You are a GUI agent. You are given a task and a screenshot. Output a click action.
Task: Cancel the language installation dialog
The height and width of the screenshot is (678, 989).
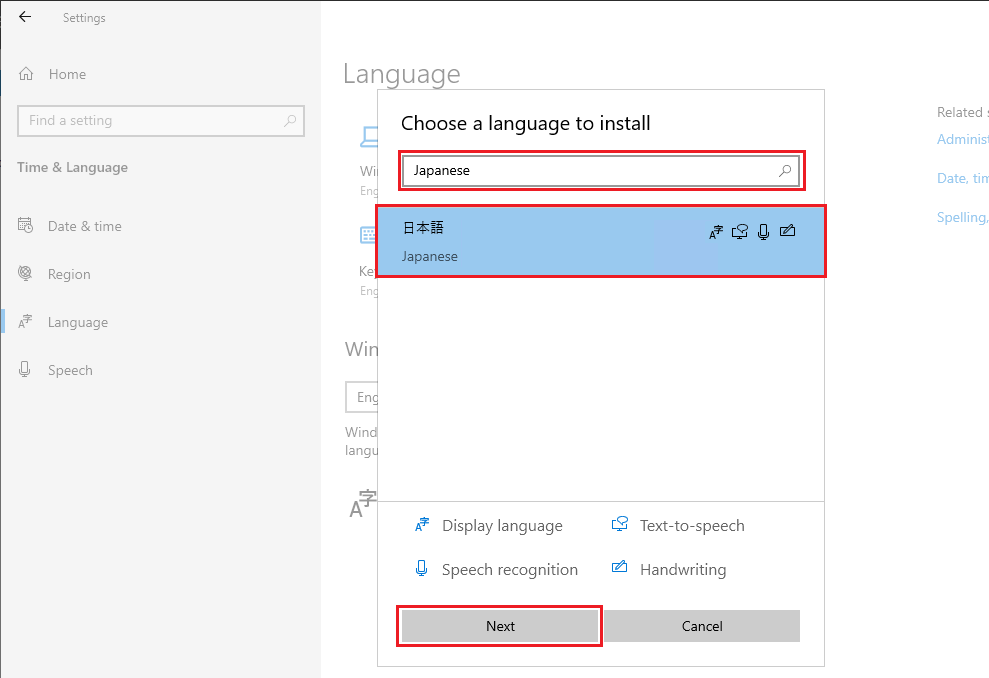click(x=702, y=626)
